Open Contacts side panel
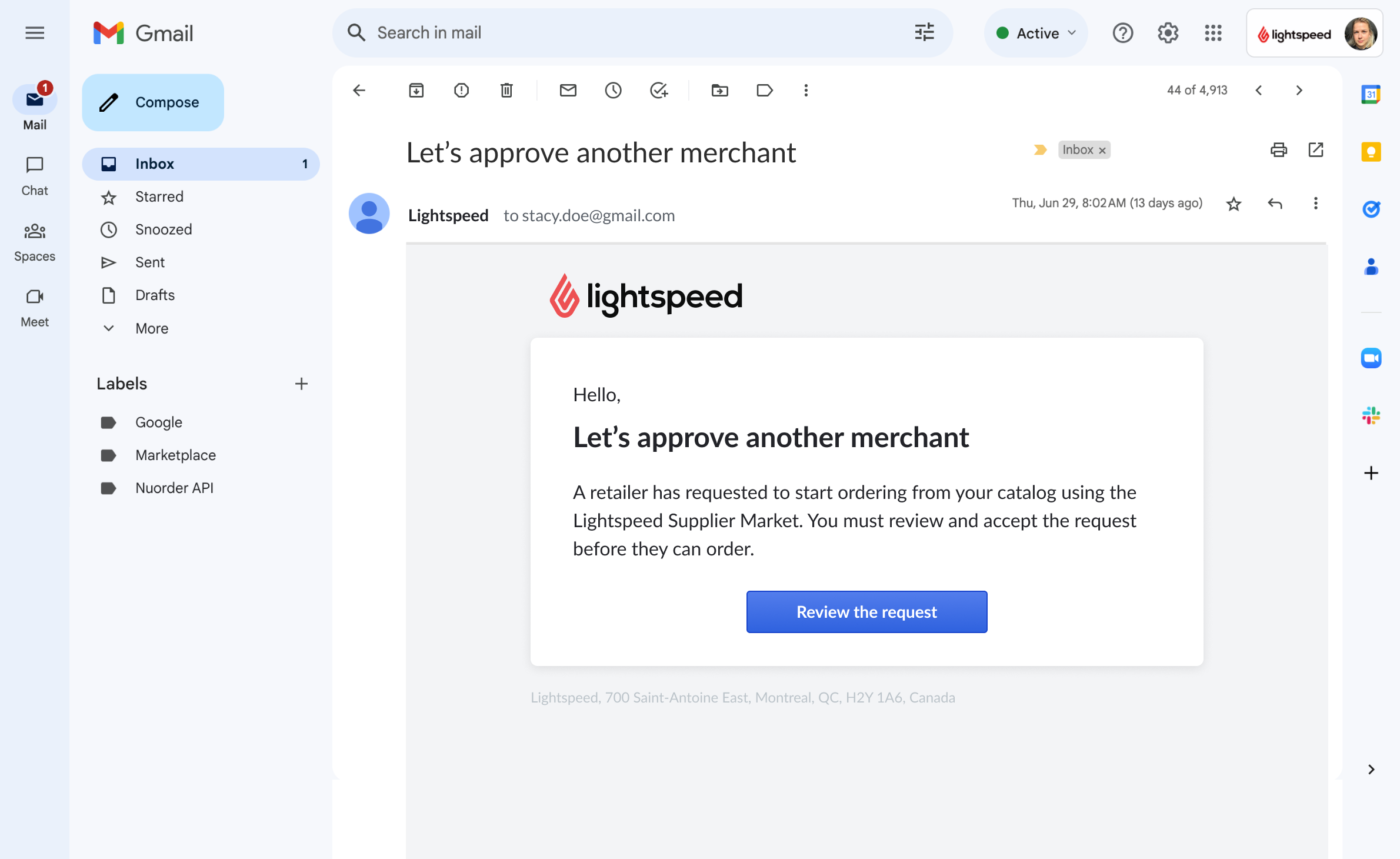The width and height of the screenshot is (1400, 859). tap(1371, 267)
